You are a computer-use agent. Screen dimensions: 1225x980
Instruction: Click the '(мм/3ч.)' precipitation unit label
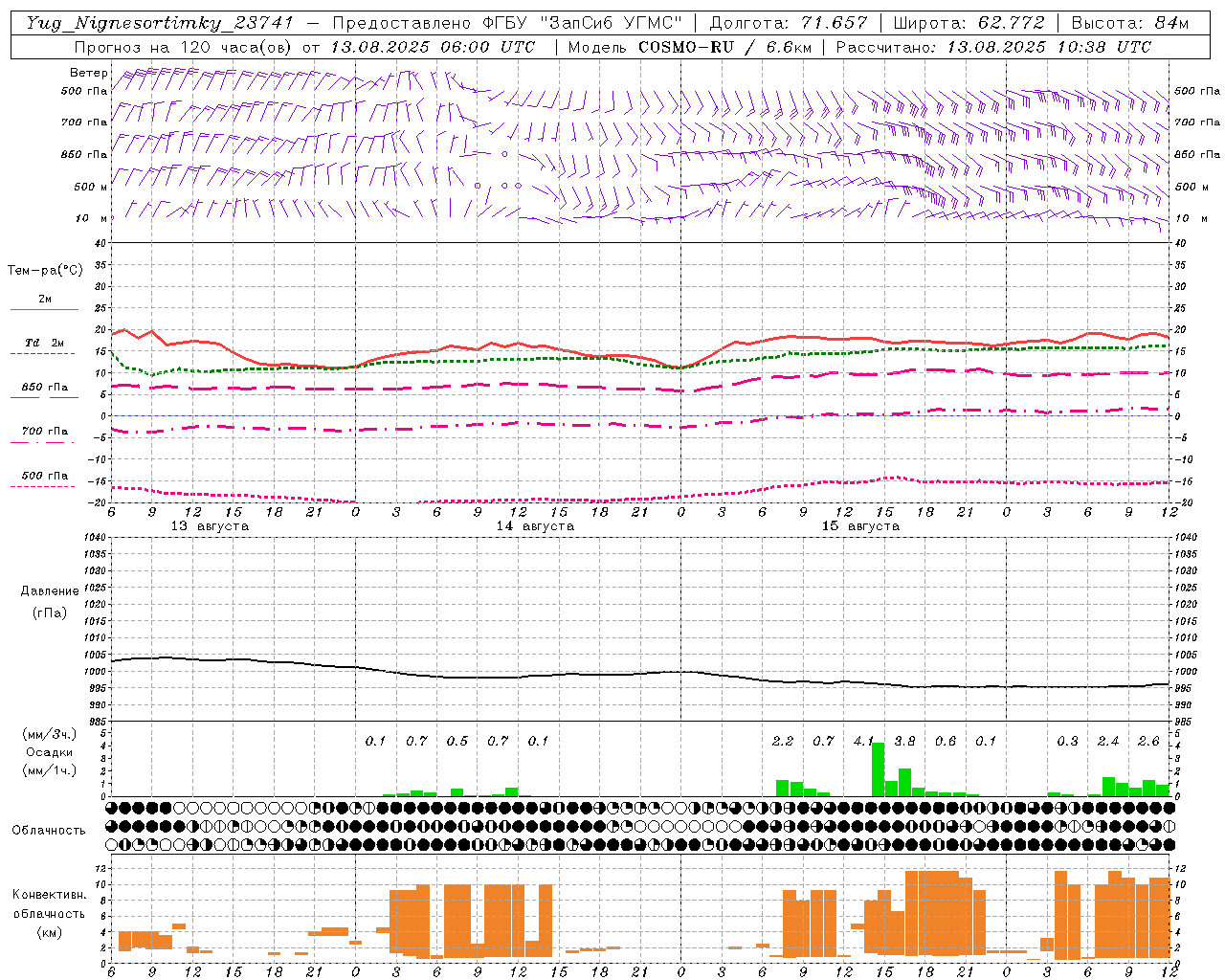(49, 735)
